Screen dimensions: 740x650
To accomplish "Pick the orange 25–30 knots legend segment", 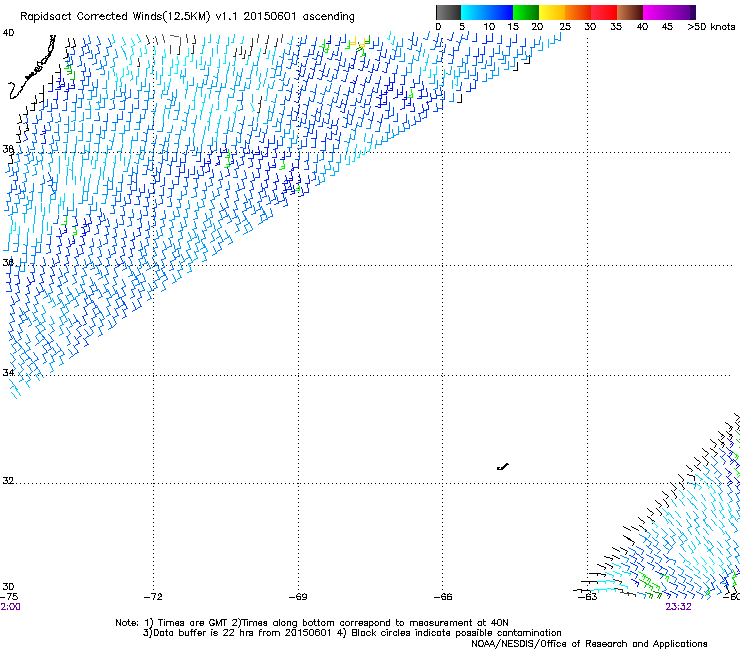I will point(578,12).
